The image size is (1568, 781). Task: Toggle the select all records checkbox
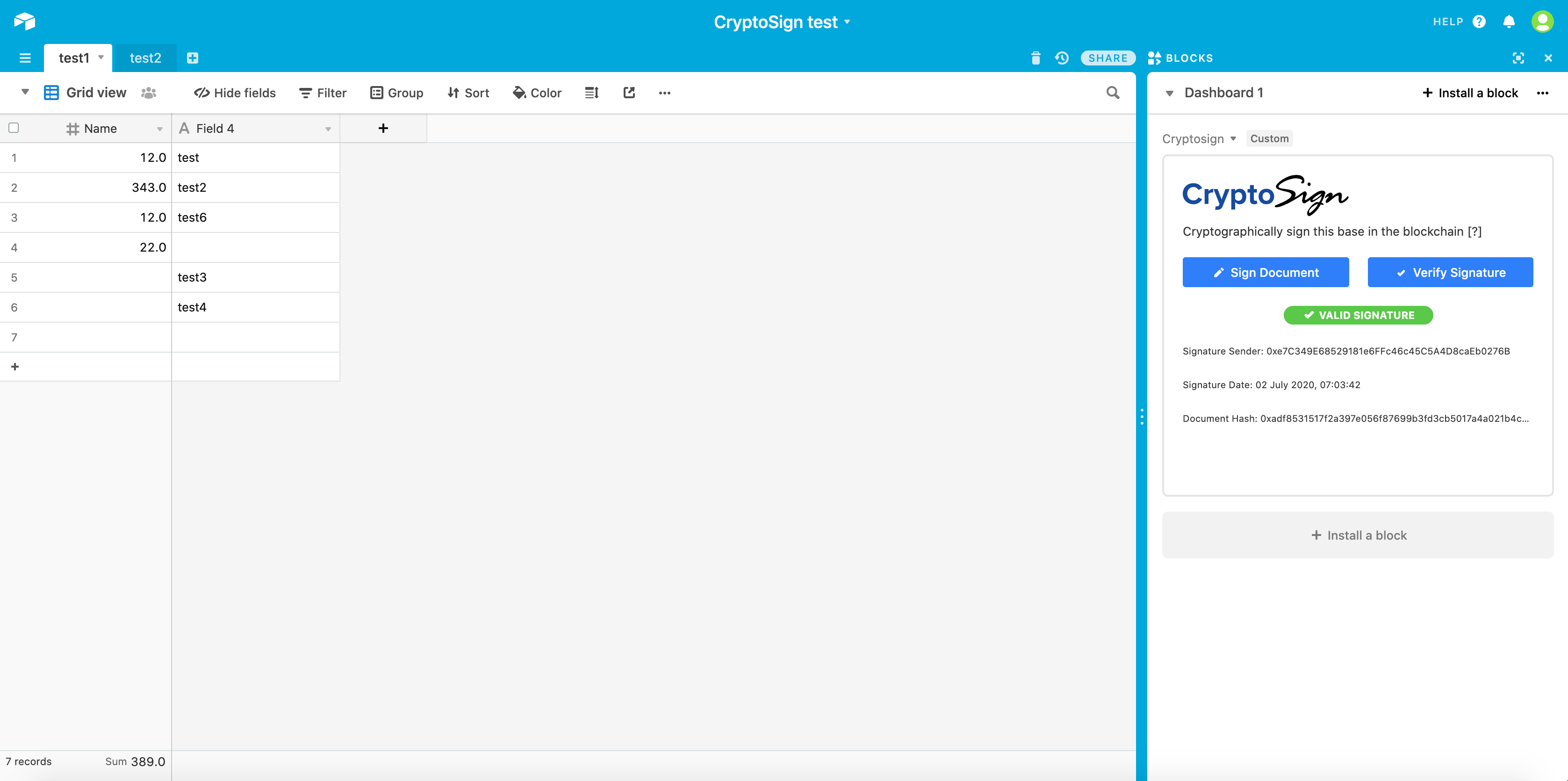tap(14, 128)
